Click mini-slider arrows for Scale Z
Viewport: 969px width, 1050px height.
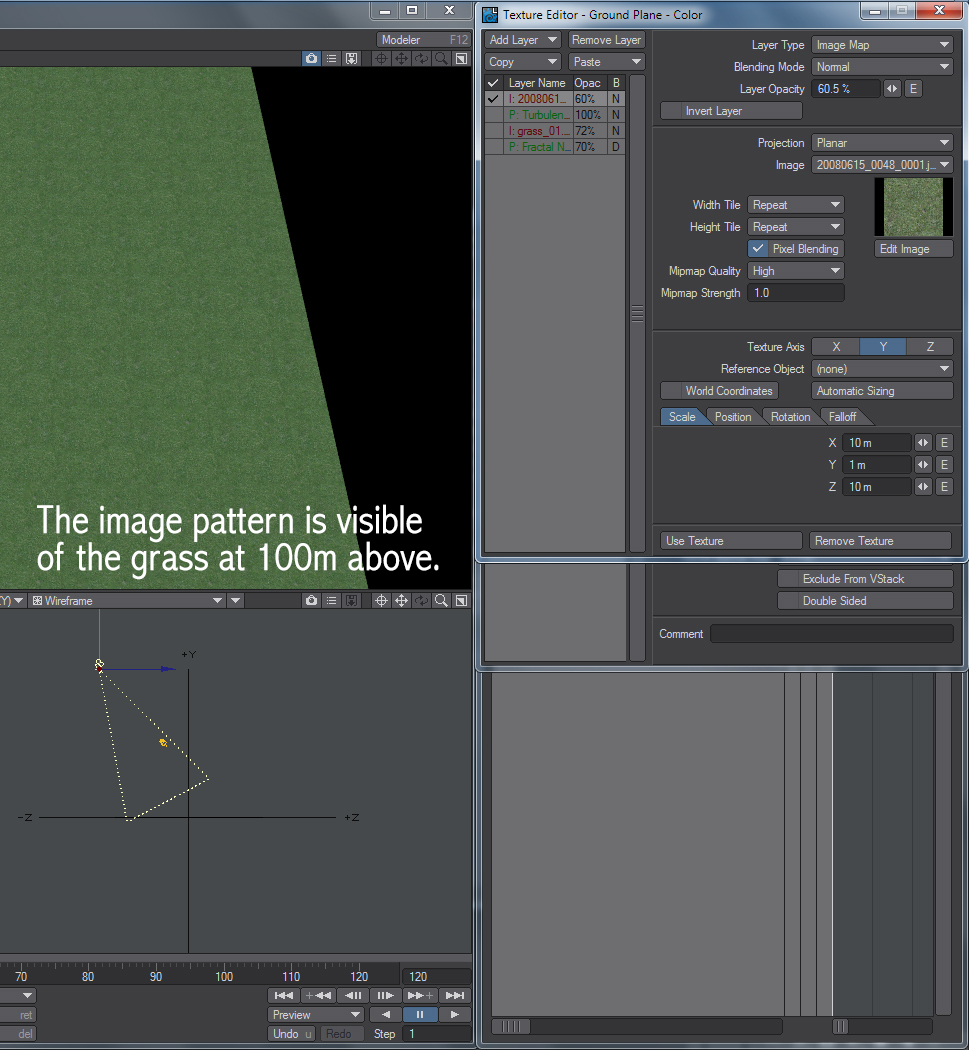[x=923, y=487]
